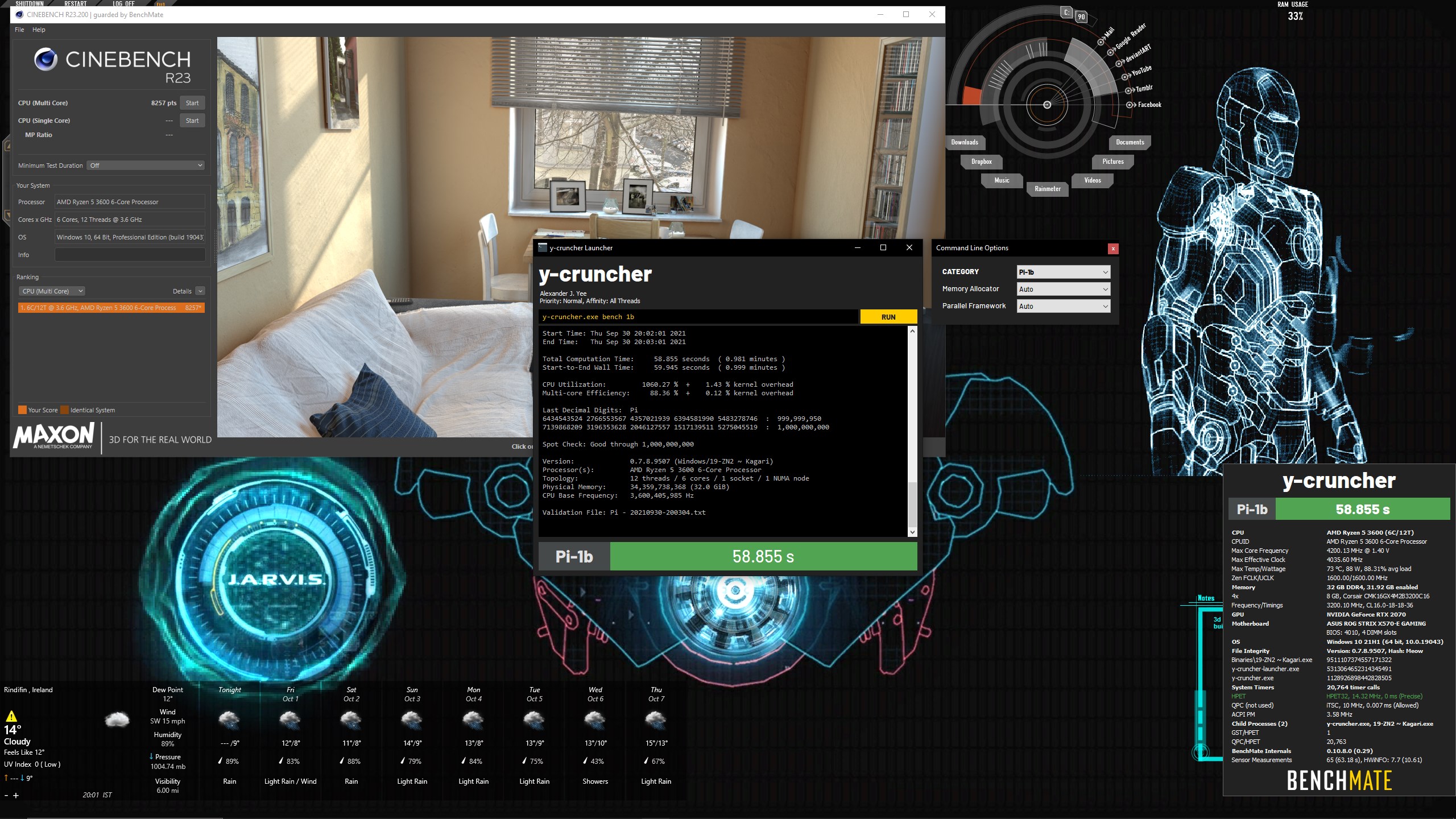Click the Tue Oct 5 forecast icon
Viewport: 1456px width, 819px height.
534,721
